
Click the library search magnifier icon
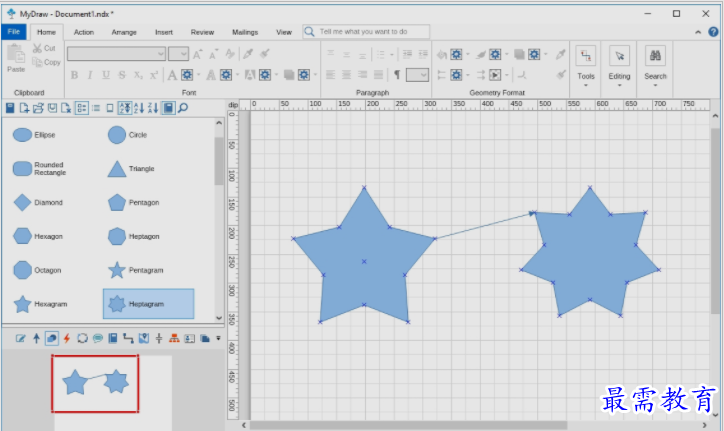click(183, 108)
